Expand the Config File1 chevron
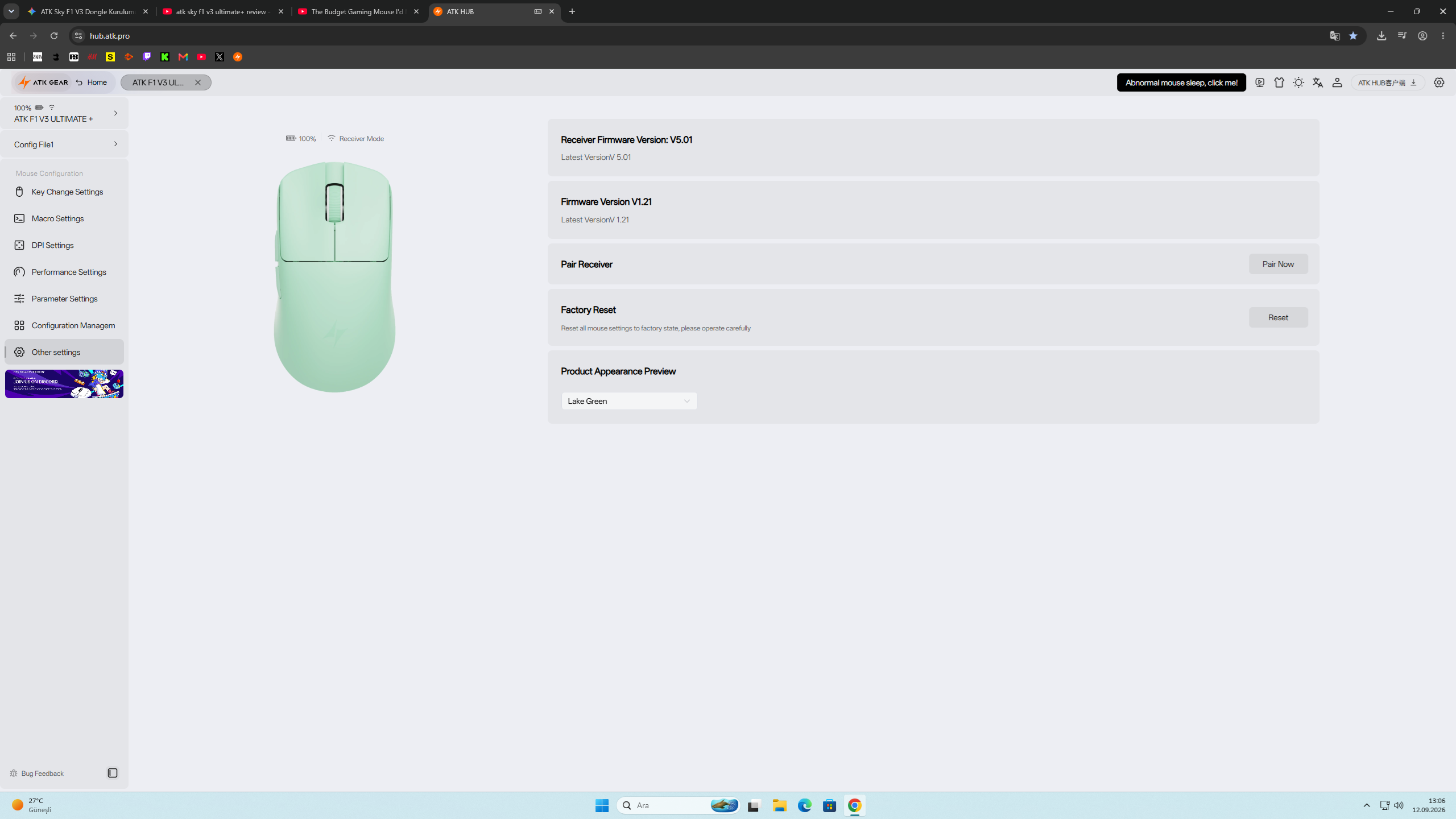This screenshot has width=1456, height=819. (115, 144)
